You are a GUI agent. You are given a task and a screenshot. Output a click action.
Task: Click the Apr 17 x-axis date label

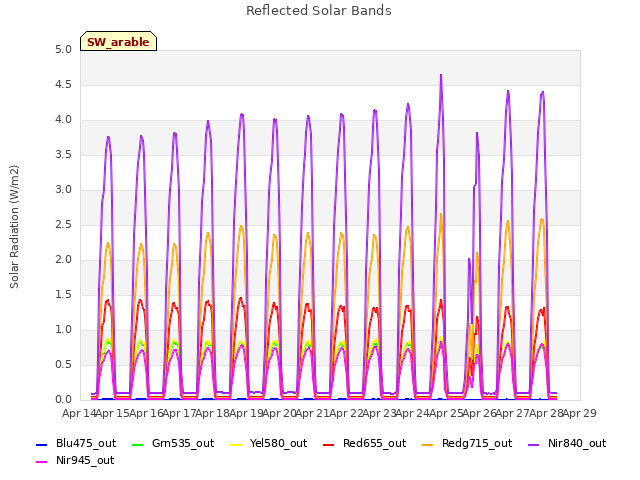point(179,413)
